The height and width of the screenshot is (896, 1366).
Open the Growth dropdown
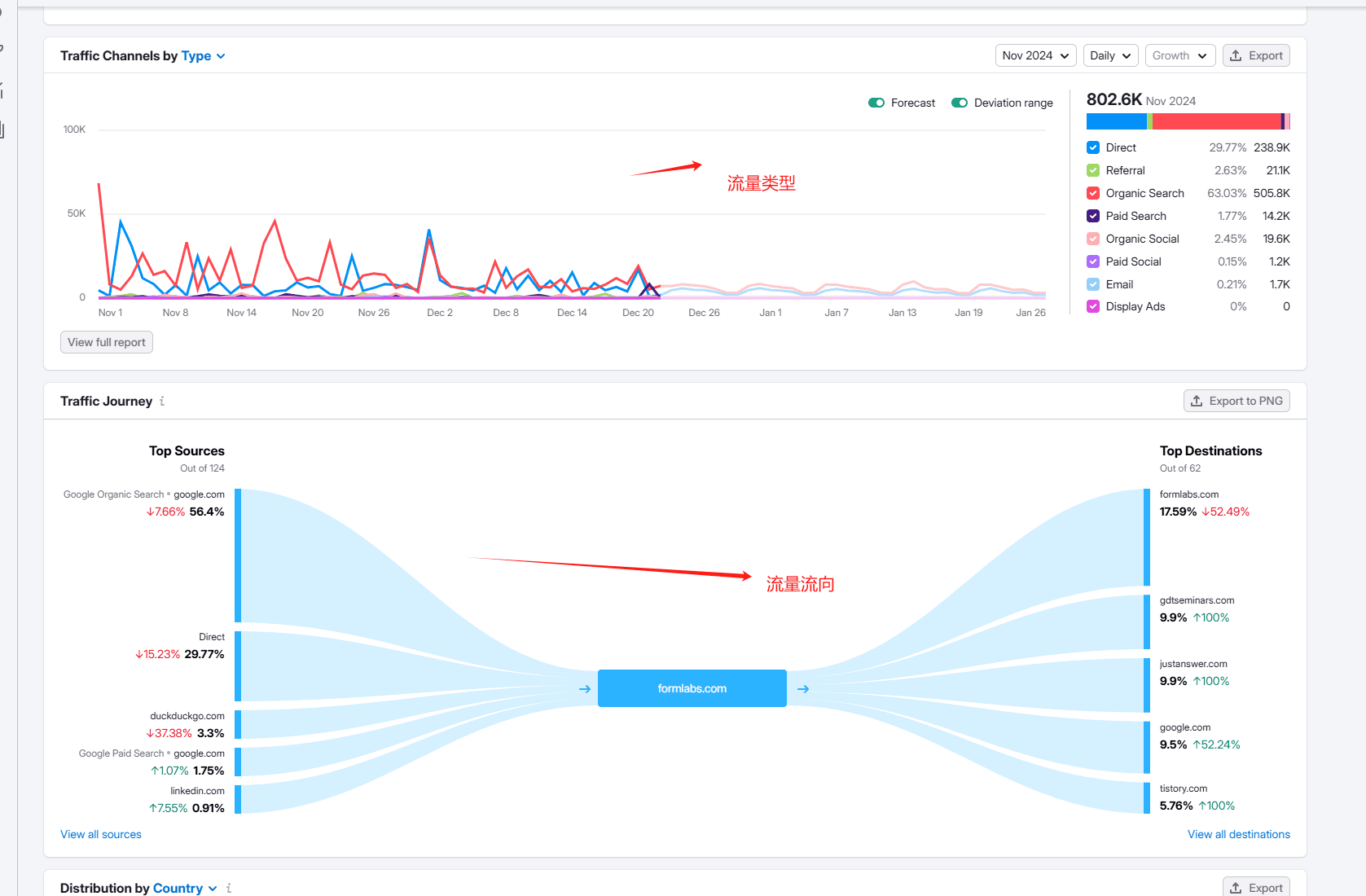(1180, 55)
